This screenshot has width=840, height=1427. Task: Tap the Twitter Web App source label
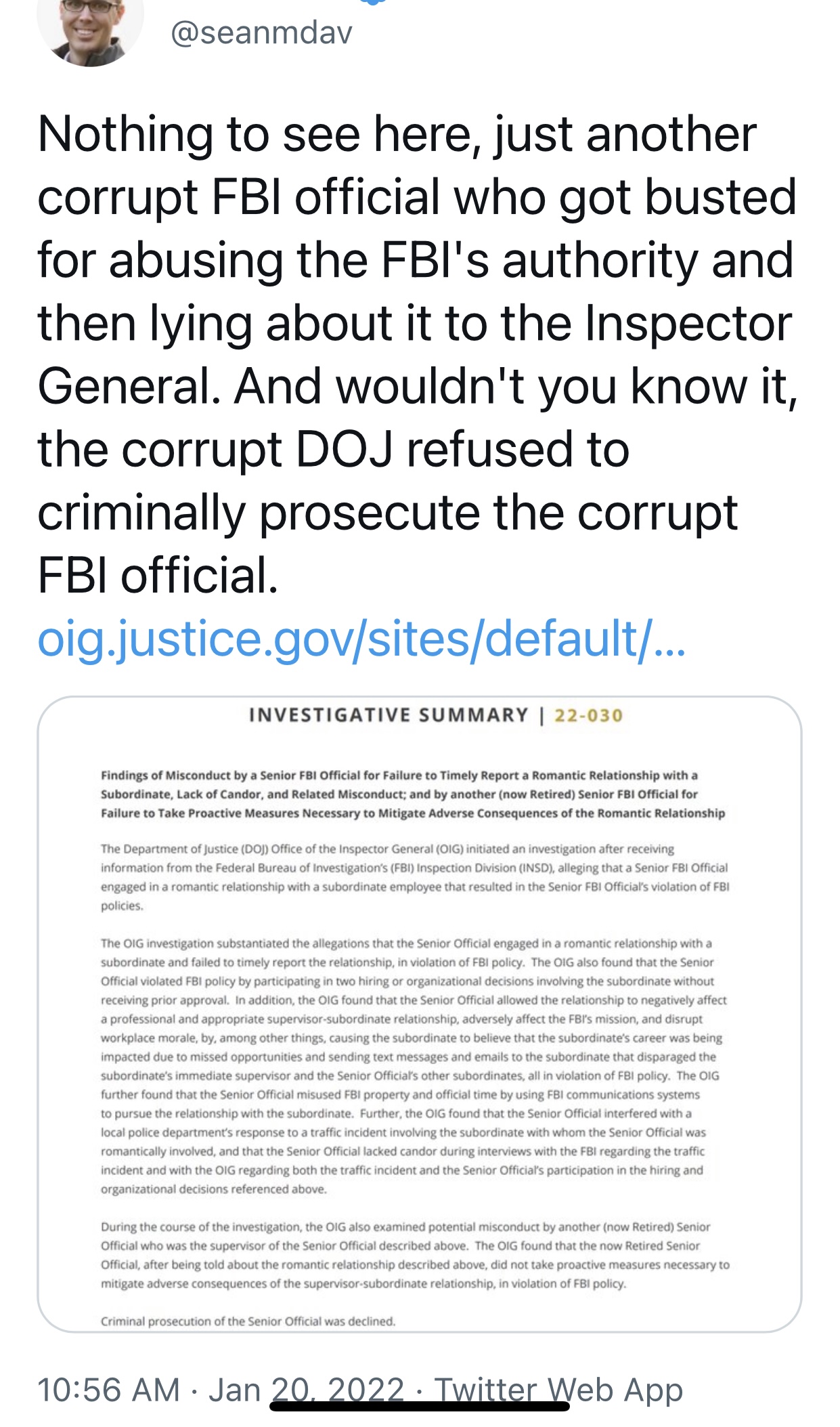point(558,1390)
